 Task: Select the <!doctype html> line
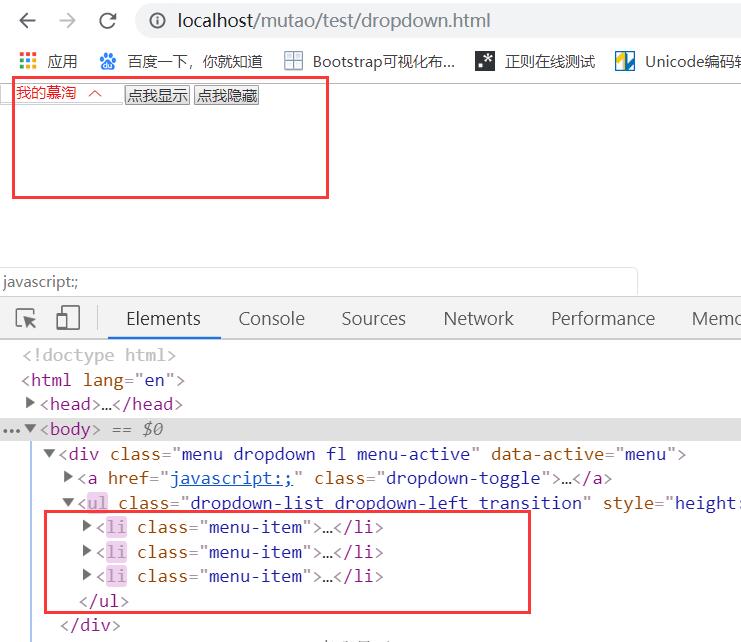tap(99, 355)
